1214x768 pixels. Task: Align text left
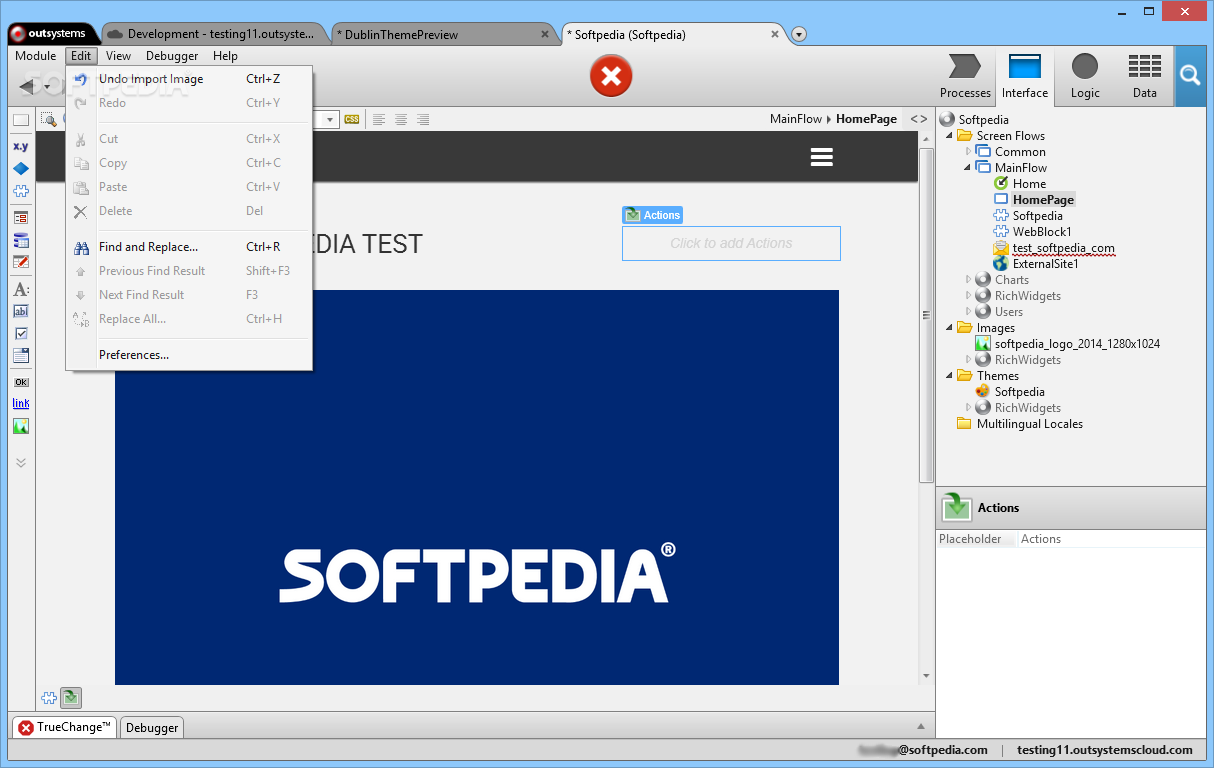click(x=379, y=119)
